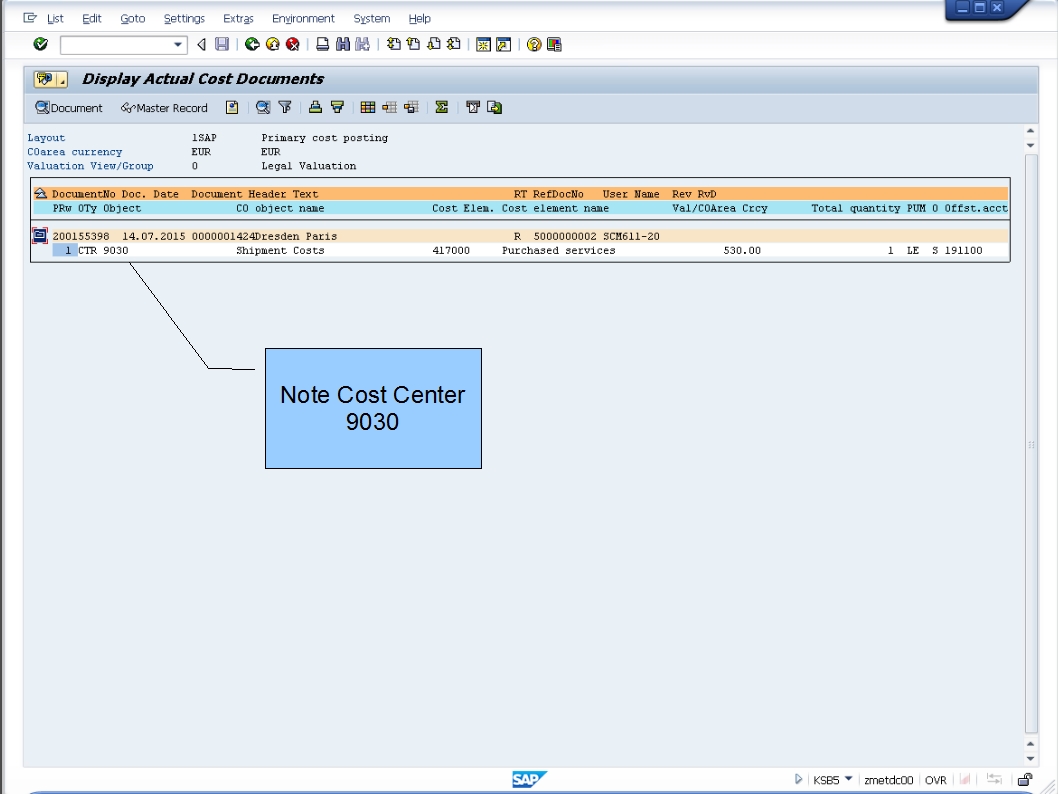Go to last page icon

click(454, 45)
